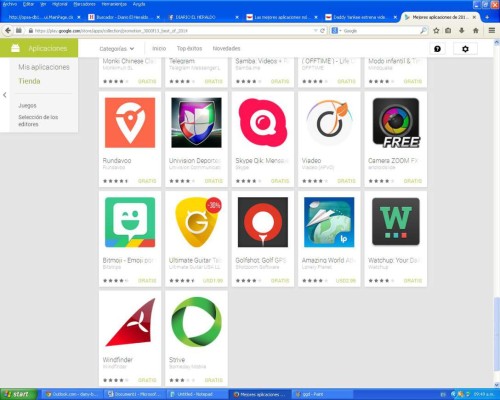Image resolution: width=500 pixels, height=400 pixels.
Task: Expand the Categorías dropdown
Action: point(117,49)
